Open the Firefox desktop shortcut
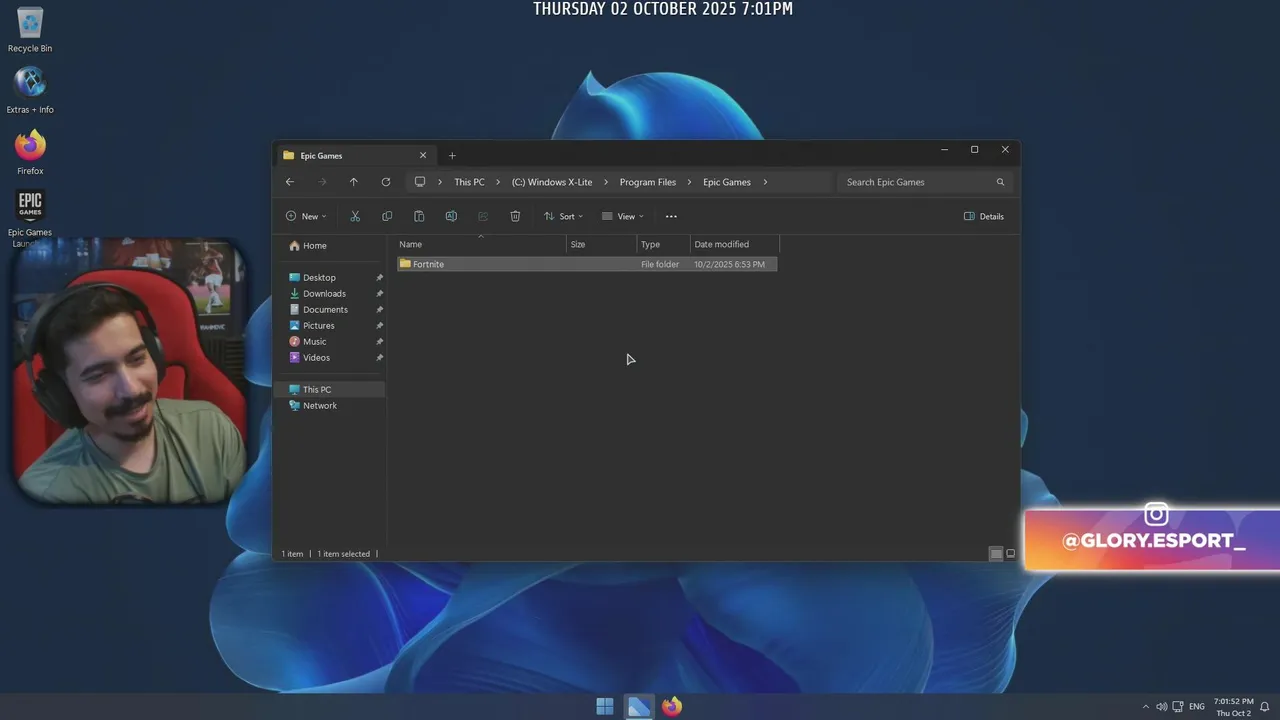The width and height of the screenshot is (1280, 720). (x=30, y=152)
